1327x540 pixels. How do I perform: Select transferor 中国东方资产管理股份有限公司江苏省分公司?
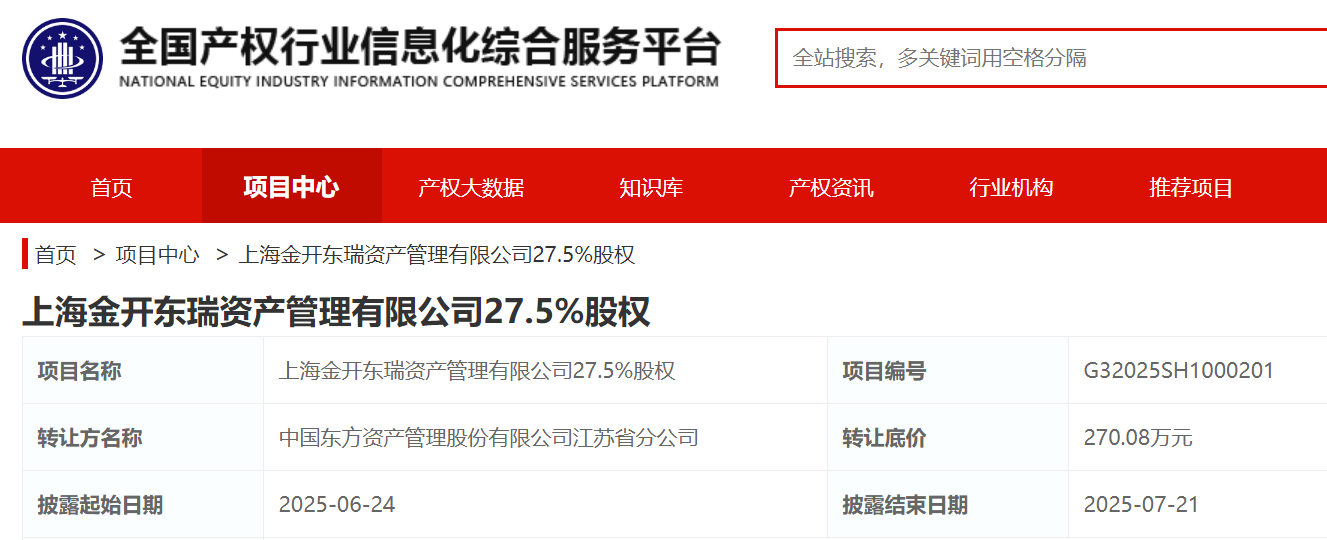coord(488,438)
